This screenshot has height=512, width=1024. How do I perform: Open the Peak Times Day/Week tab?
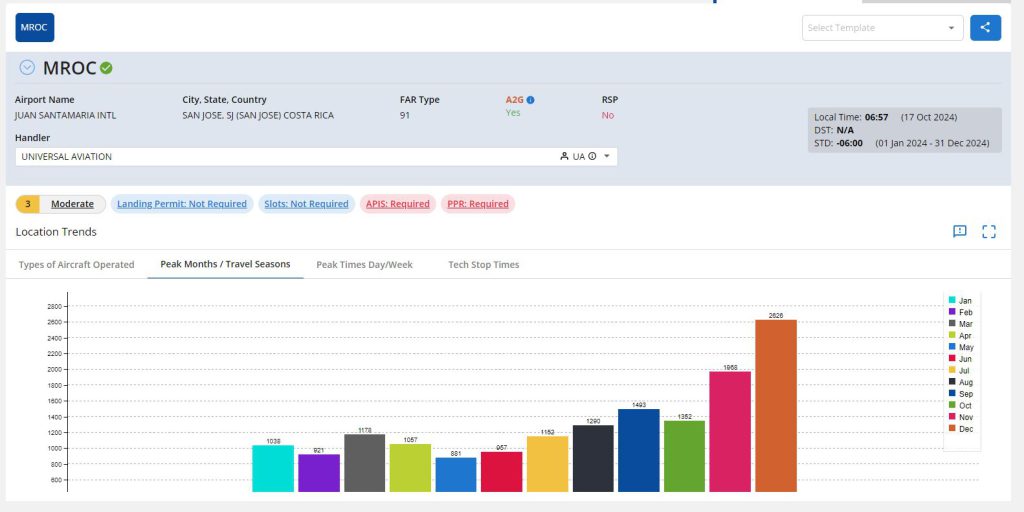tap(364, 265)
